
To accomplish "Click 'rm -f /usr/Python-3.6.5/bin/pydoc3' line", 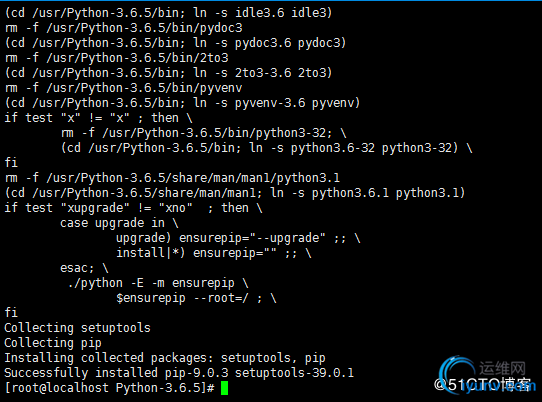I will click(123, 28).
